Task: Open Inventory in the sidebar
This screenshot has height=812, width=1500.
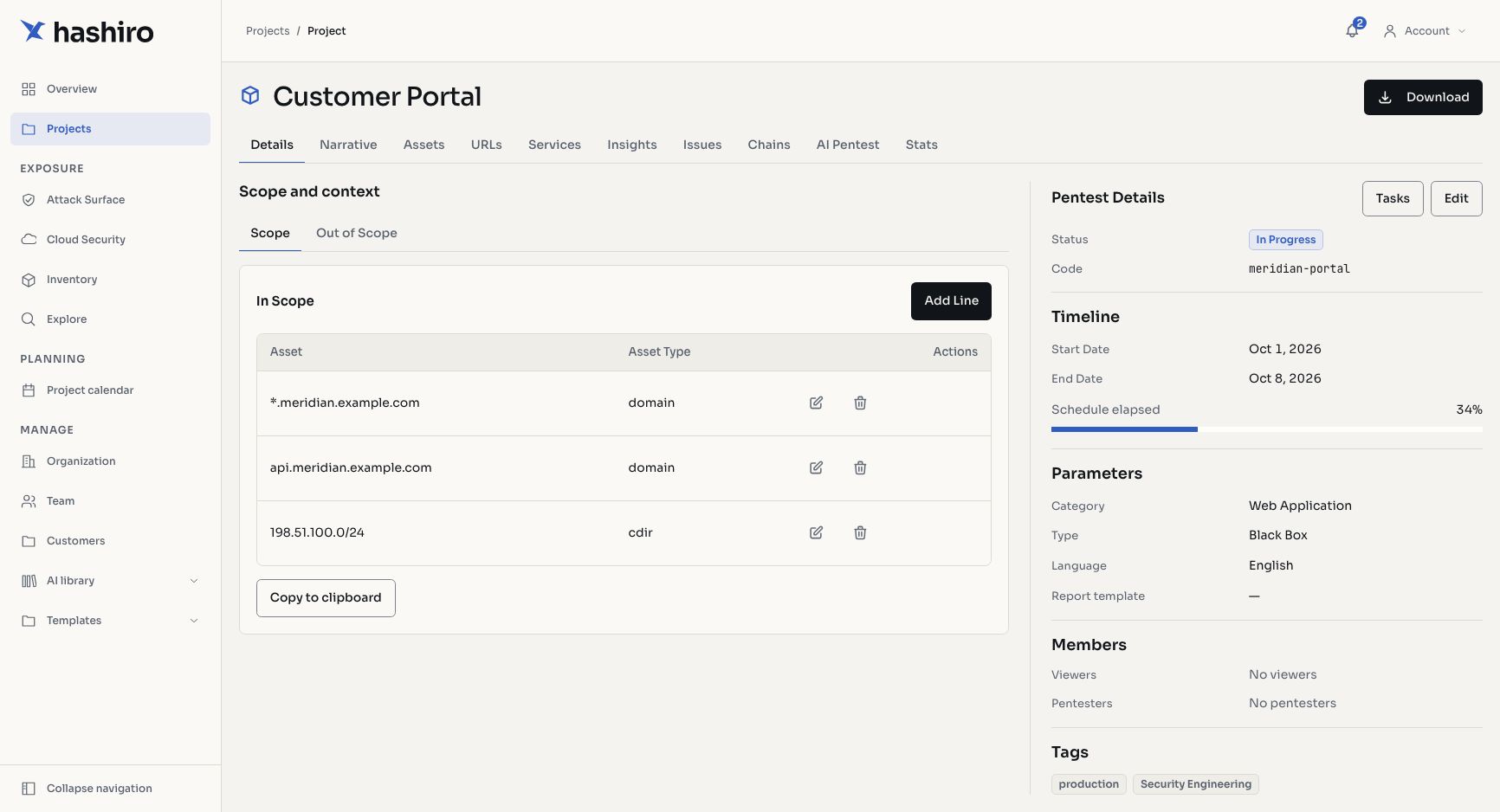Action: click(110, 280)
